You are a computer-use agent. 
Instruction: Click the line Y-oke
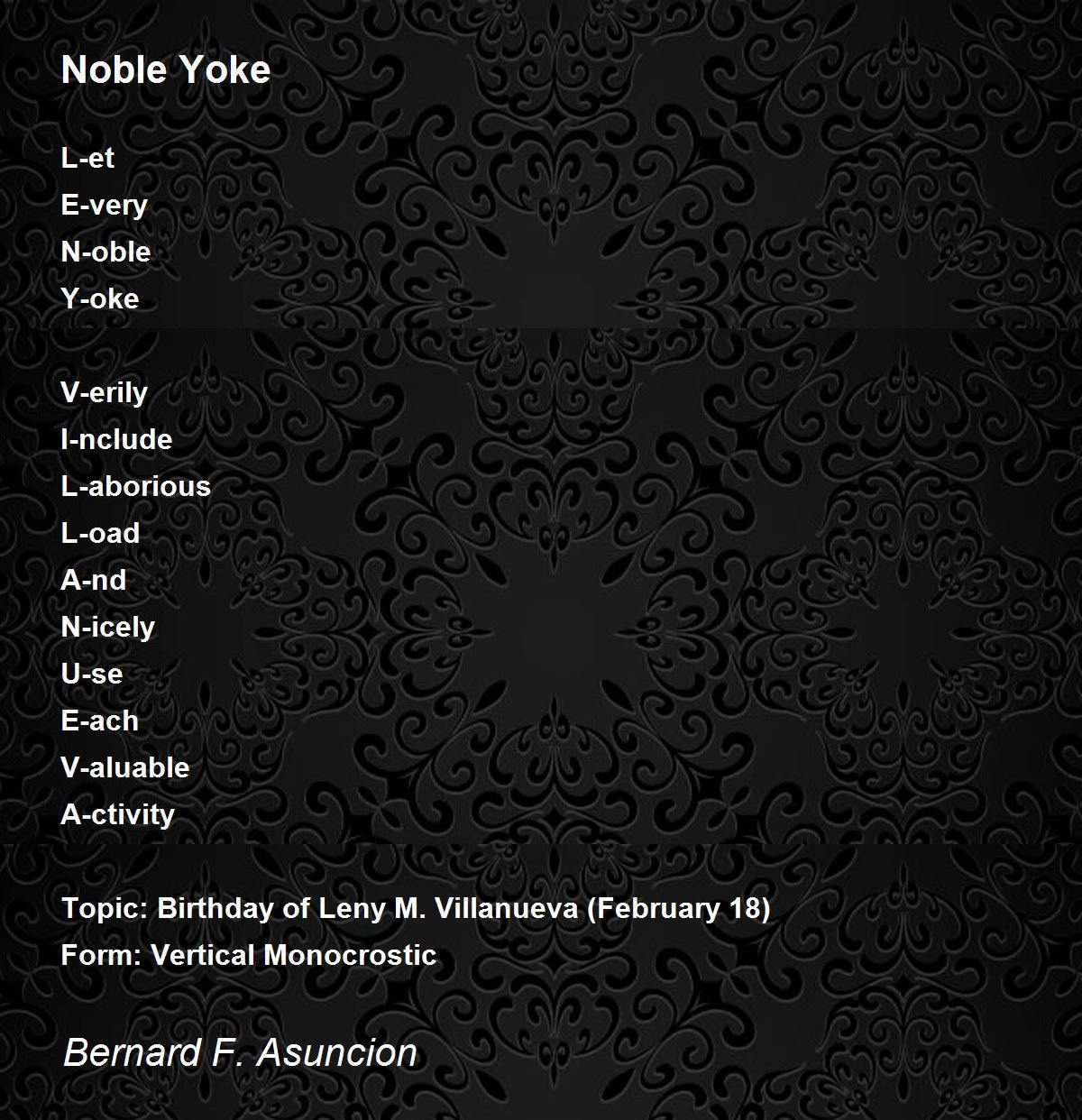click(100, 298)
